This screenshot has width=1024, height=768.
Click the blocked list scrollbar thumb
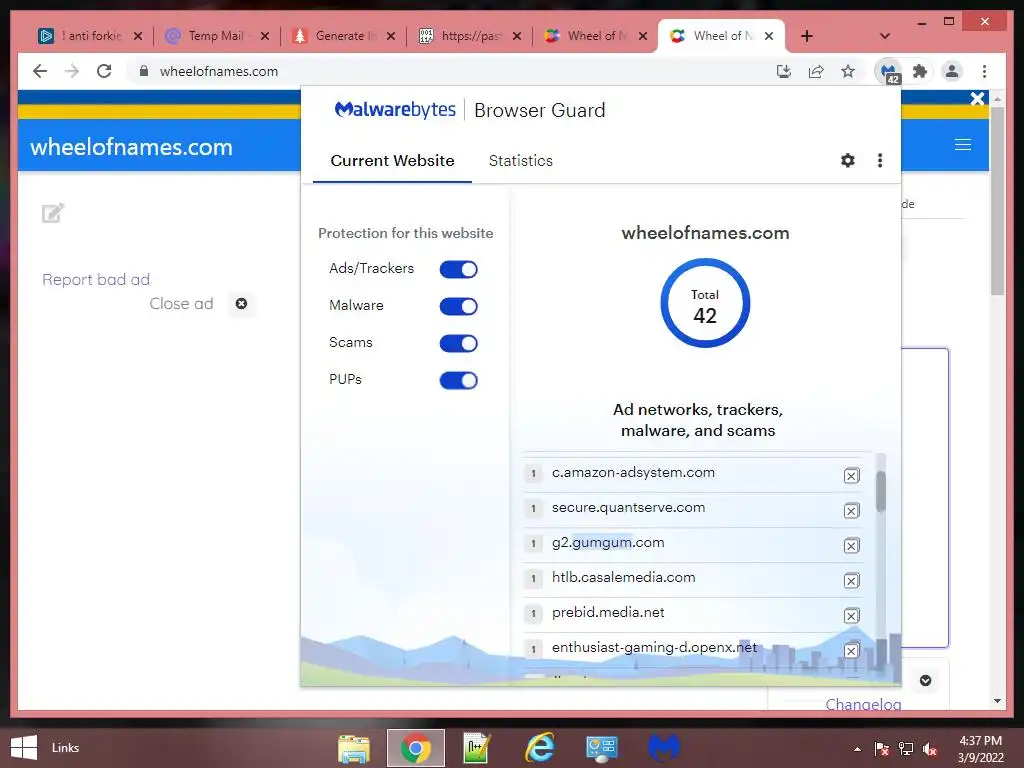click(x=880, y=491)
